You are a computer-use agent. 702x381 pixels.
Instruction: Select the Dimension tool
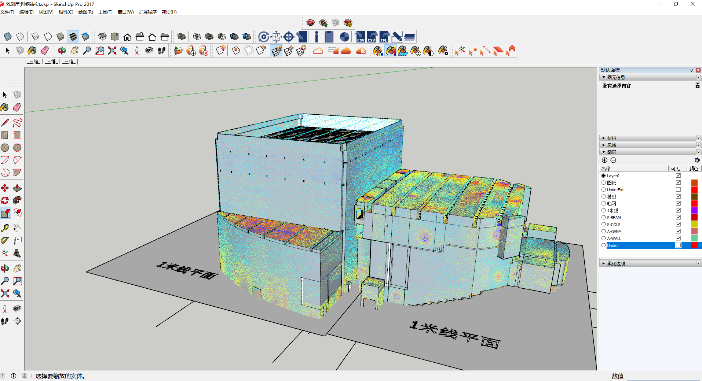[x=17, y=228]
